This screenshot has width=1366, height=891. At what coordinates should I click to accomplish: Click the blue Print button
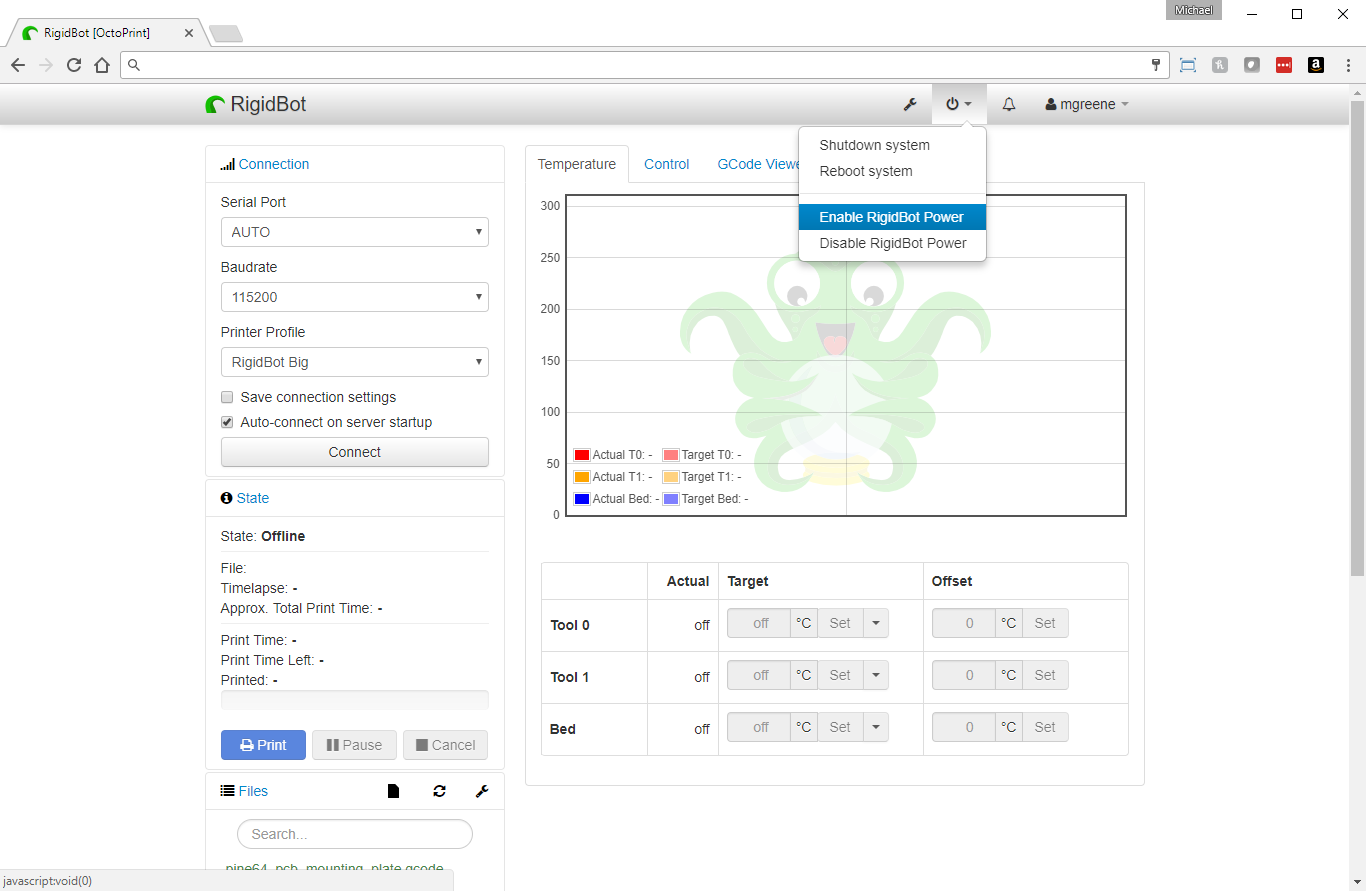click(x=264, y=745)
